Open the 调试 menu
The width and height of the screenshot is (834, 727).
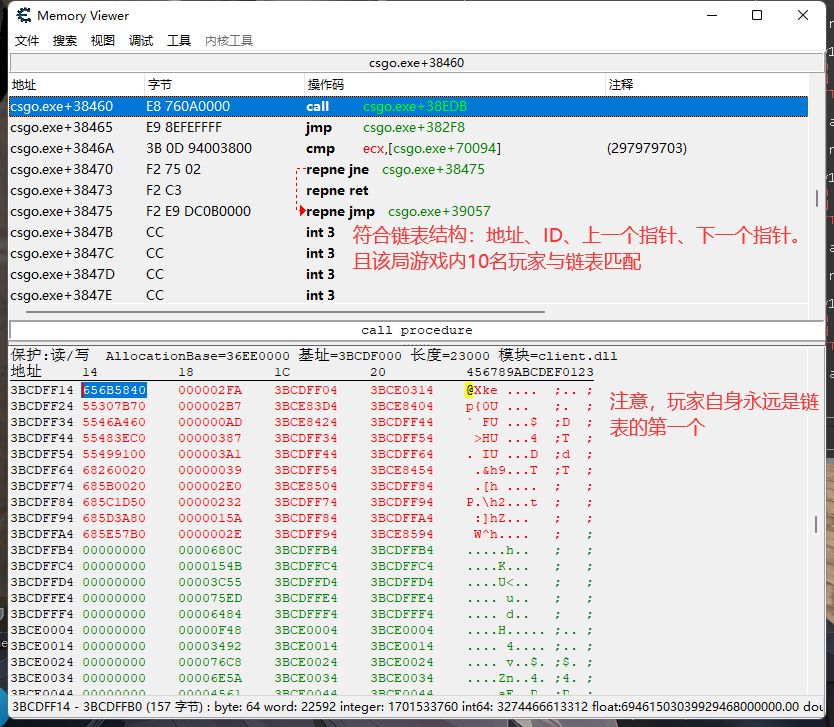coord(141,41)
